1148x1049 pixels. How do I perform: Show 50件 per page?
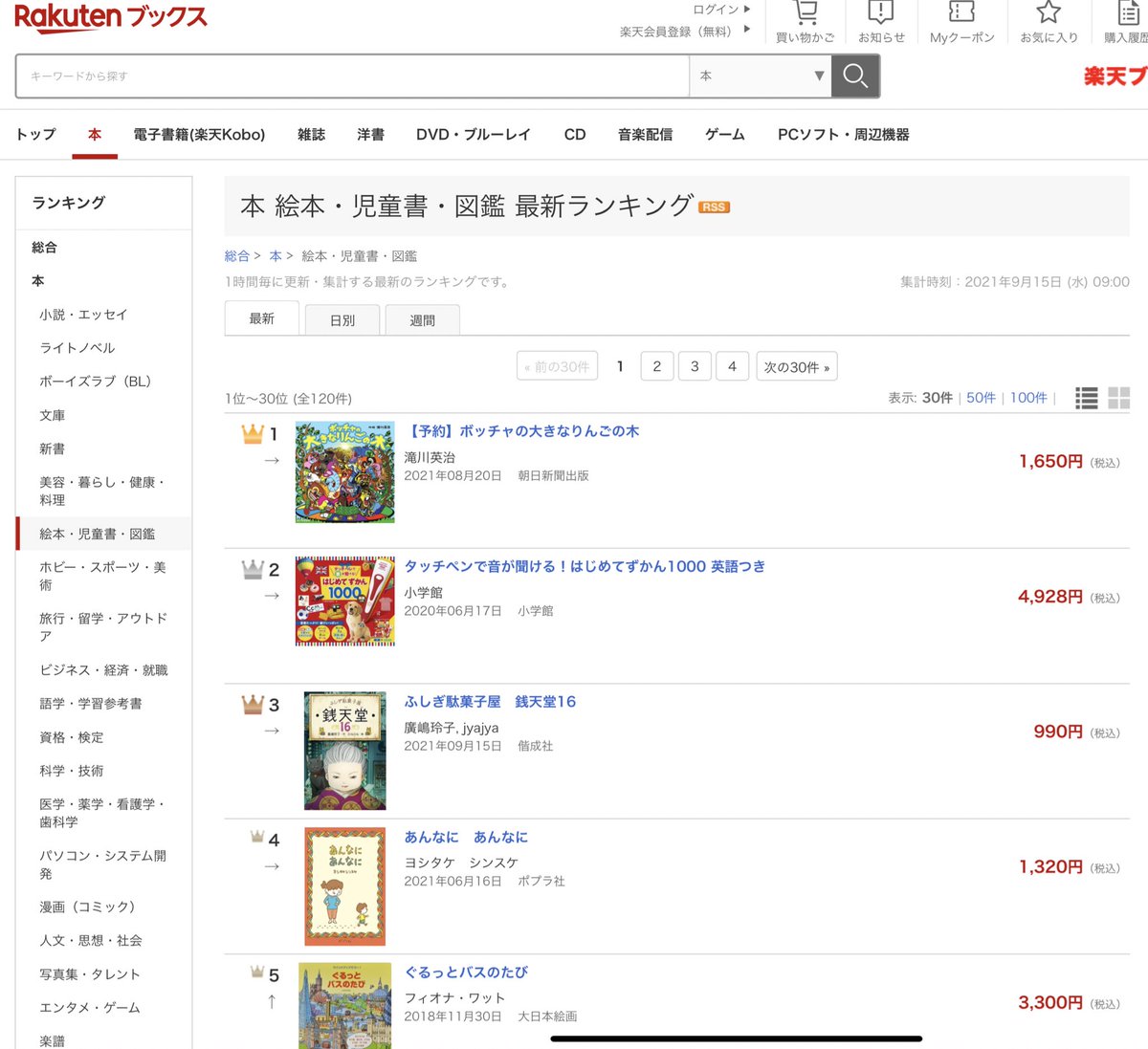[x=981, y=398]
